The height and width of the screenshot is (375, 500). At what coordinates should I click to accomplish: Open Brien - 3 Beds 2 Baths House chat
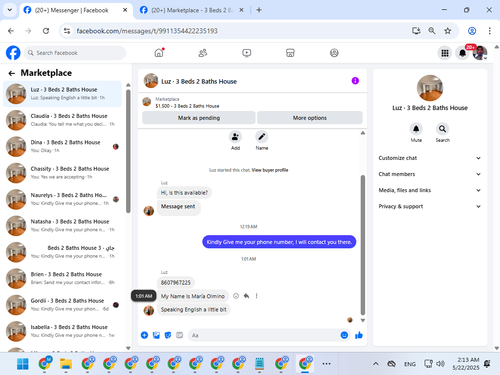pyautogui.click(x=62, y=278)
